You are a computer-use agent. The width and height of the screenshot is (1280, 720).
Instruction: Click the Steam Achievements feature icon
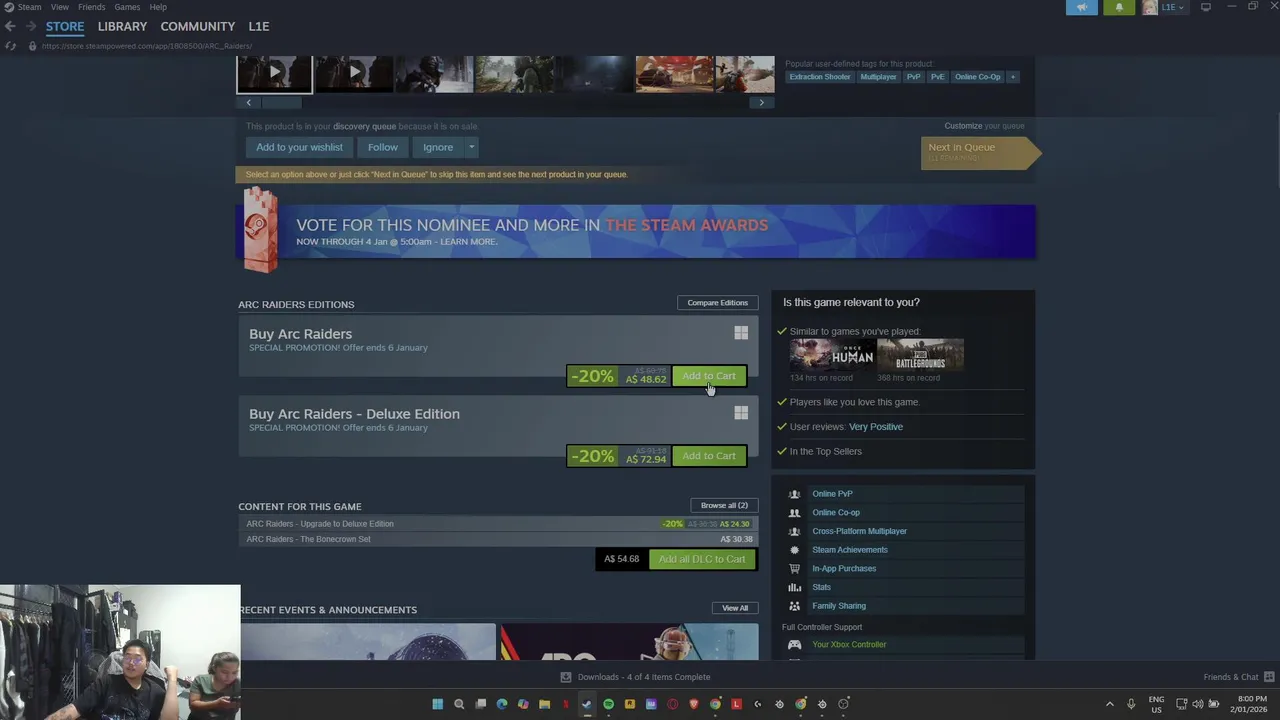(x=794, y=550)
